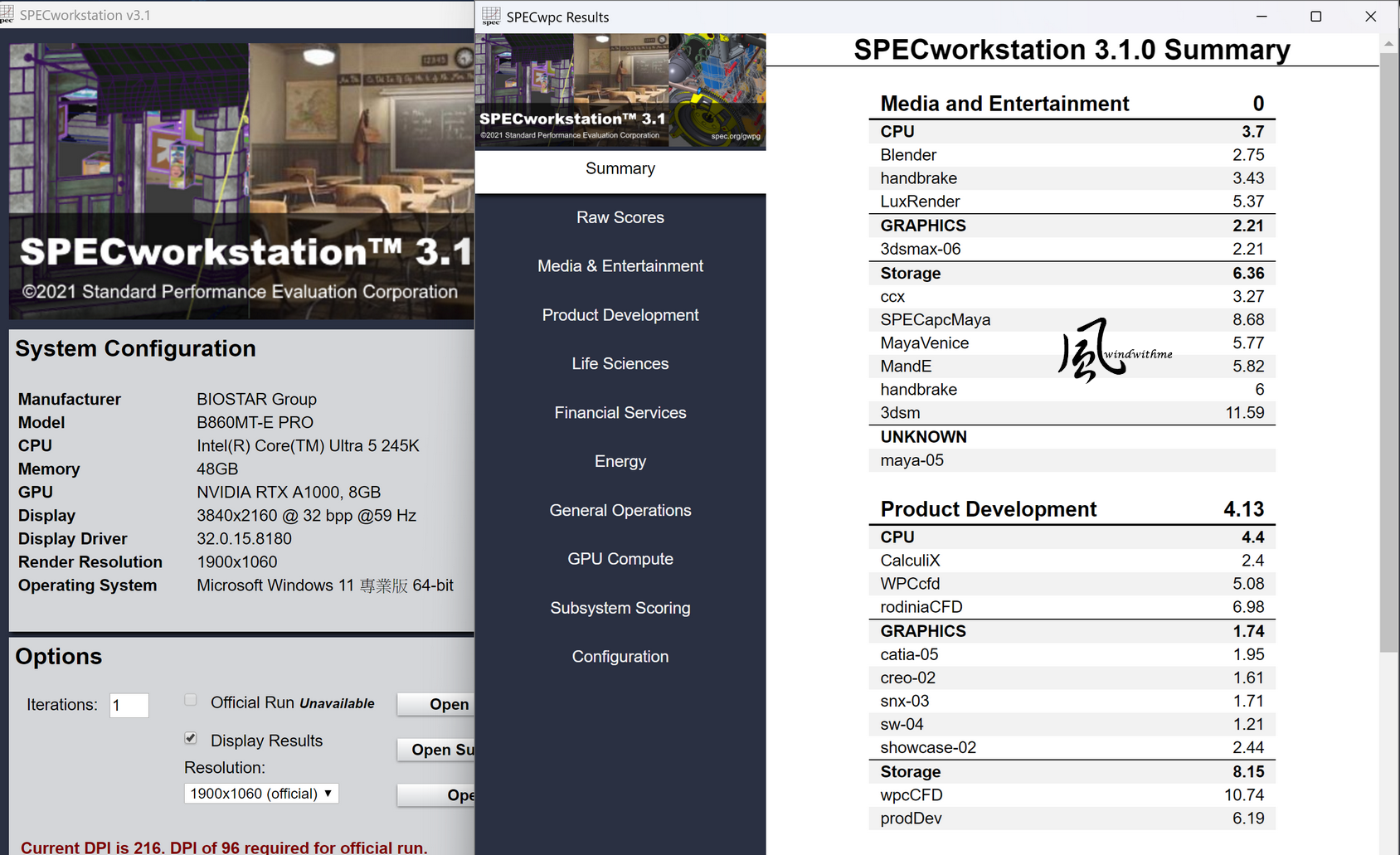Click the sw-04 row
1400x855 pixels.
pyautogui.click(x=1072, y=724)
